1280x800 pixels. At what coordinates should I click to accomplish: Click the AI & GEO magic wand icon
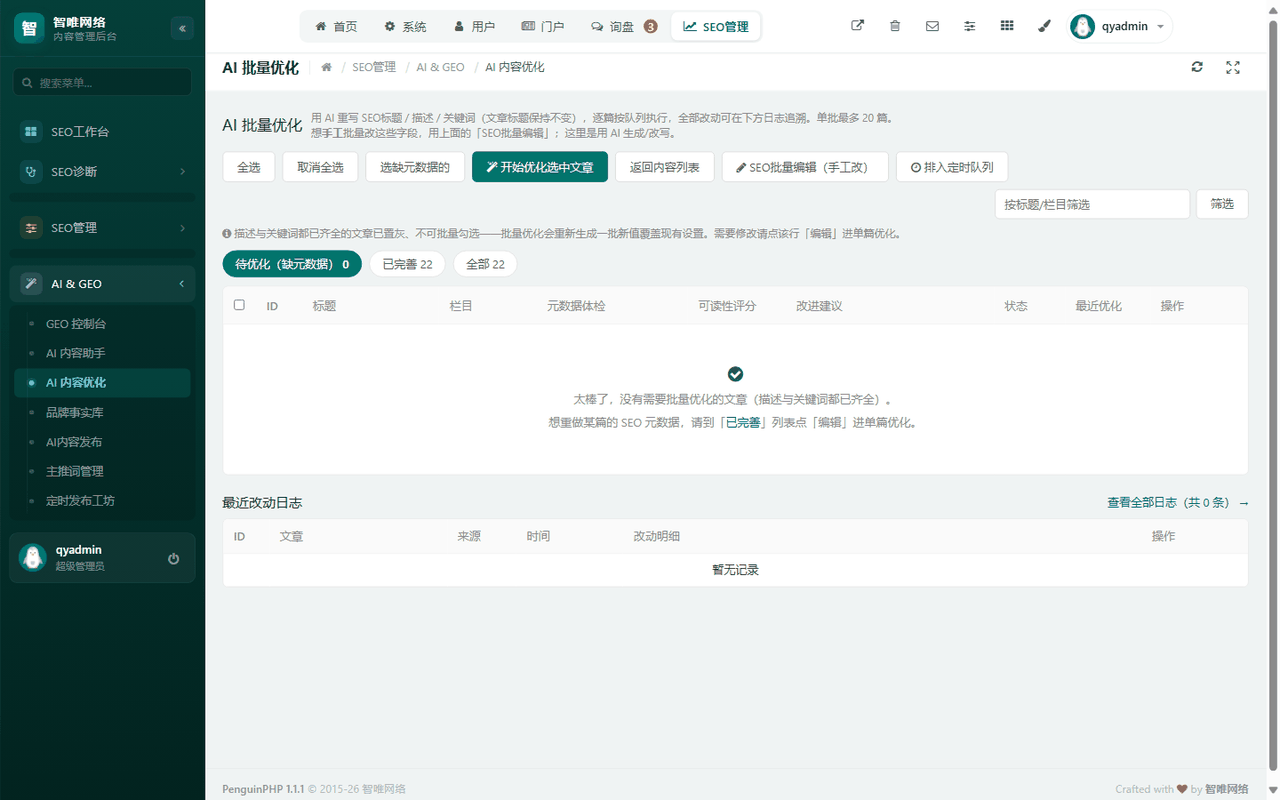(x=32, y=284)
